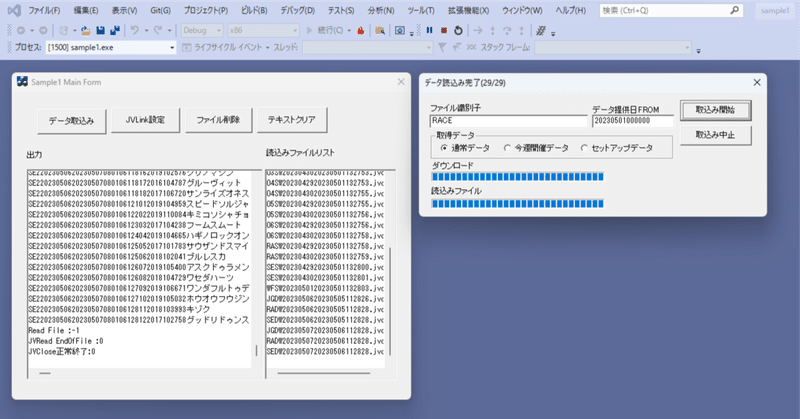Open the スタック フレーム dropdown
The width and height of the screenshot is (800, 419).
click(613, 47)
